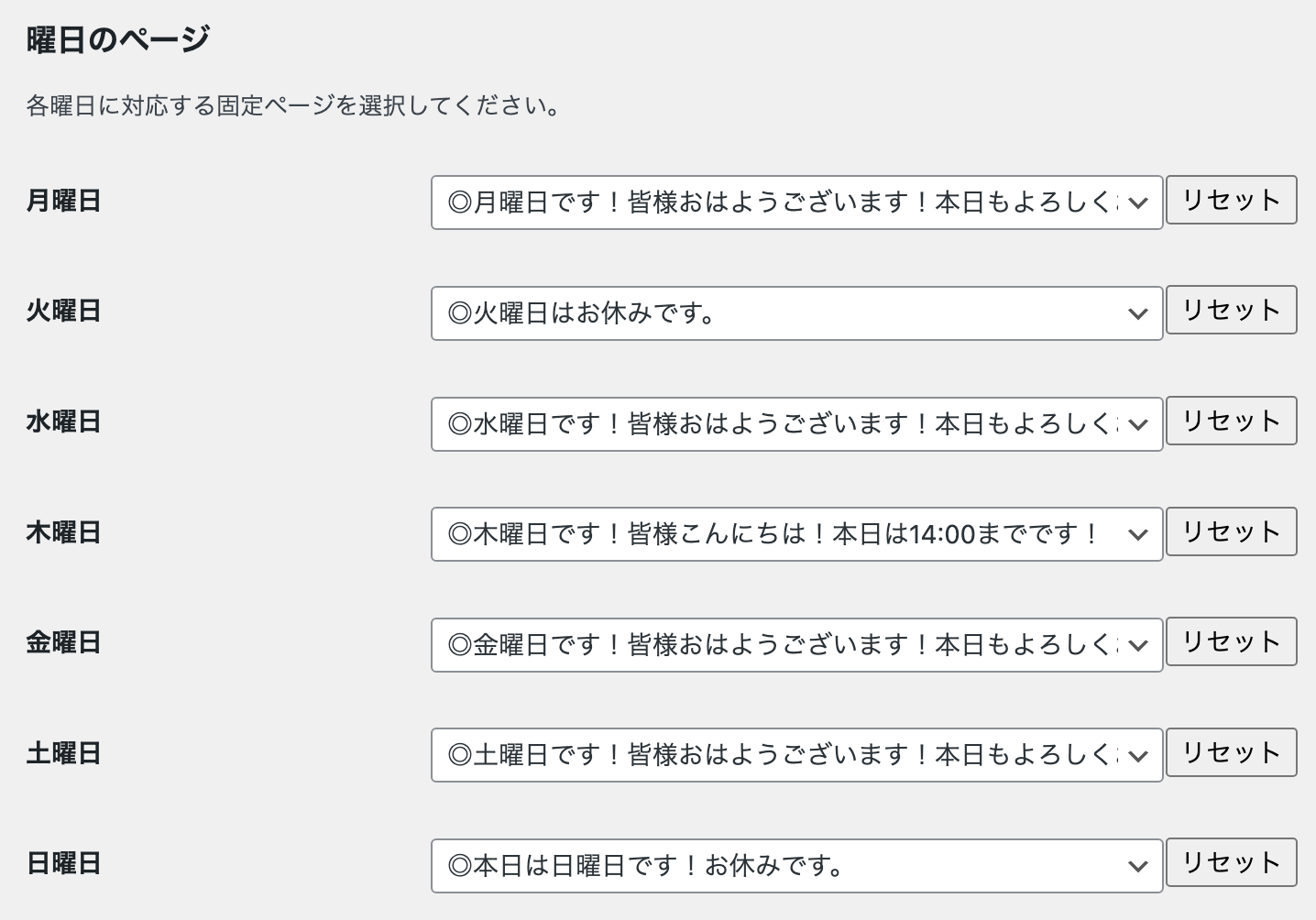Screen dimensions: 1316x920
Task: Click リセット beside the 木曜日 dropdown
Action: [x=1231, y=531]
